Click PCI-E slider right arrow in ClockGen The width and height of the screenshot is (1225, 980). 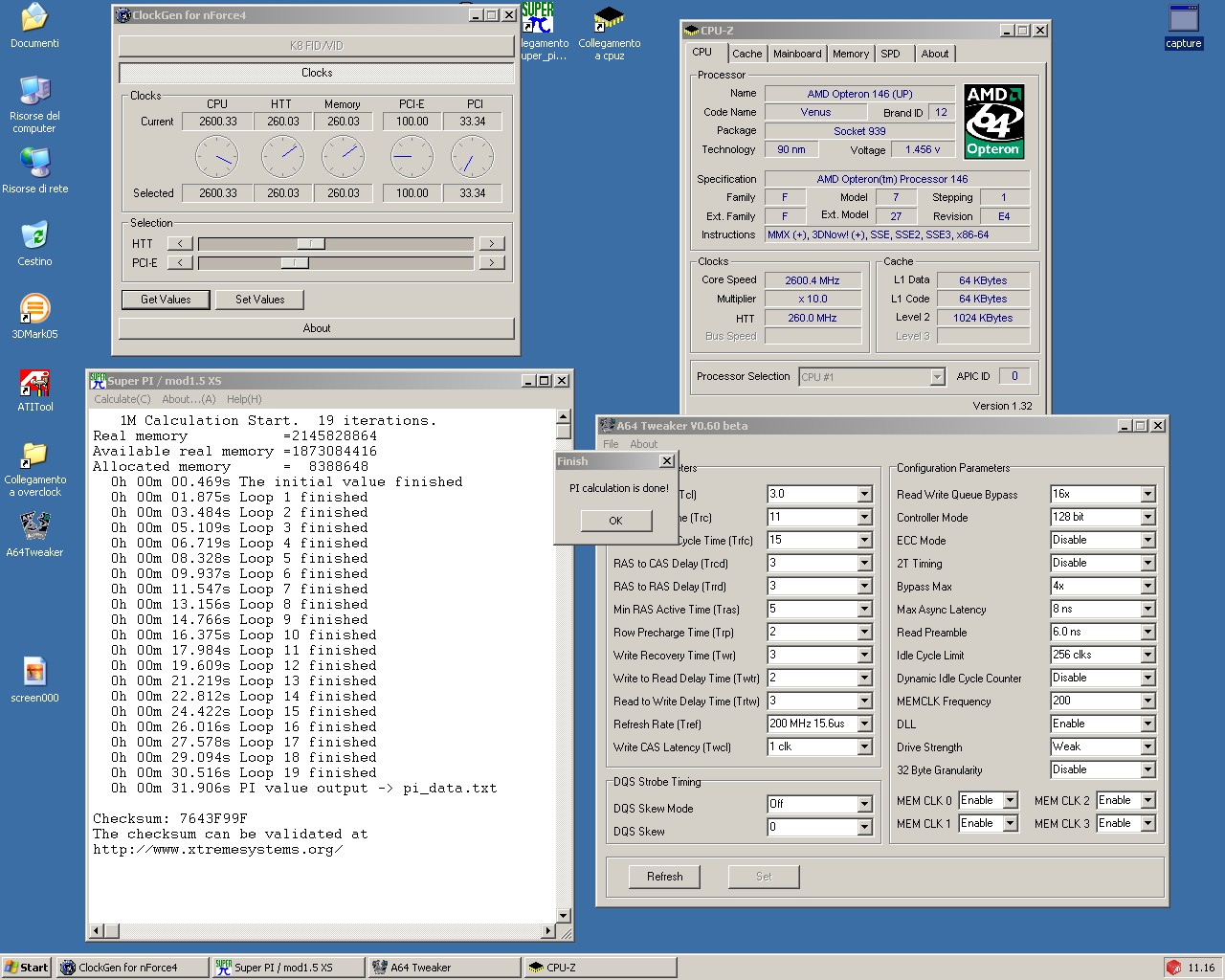(x=492, y=262)
